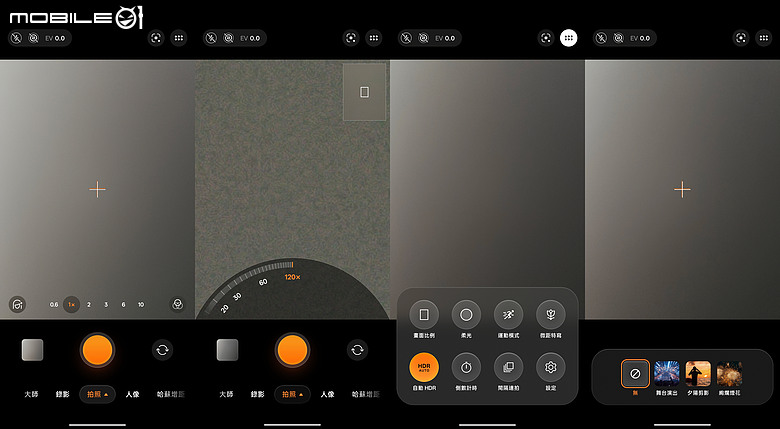Screen dimensions: 780x429
Task: Flip camera with switch icon in second screen
Action: [x=358, y=350]
